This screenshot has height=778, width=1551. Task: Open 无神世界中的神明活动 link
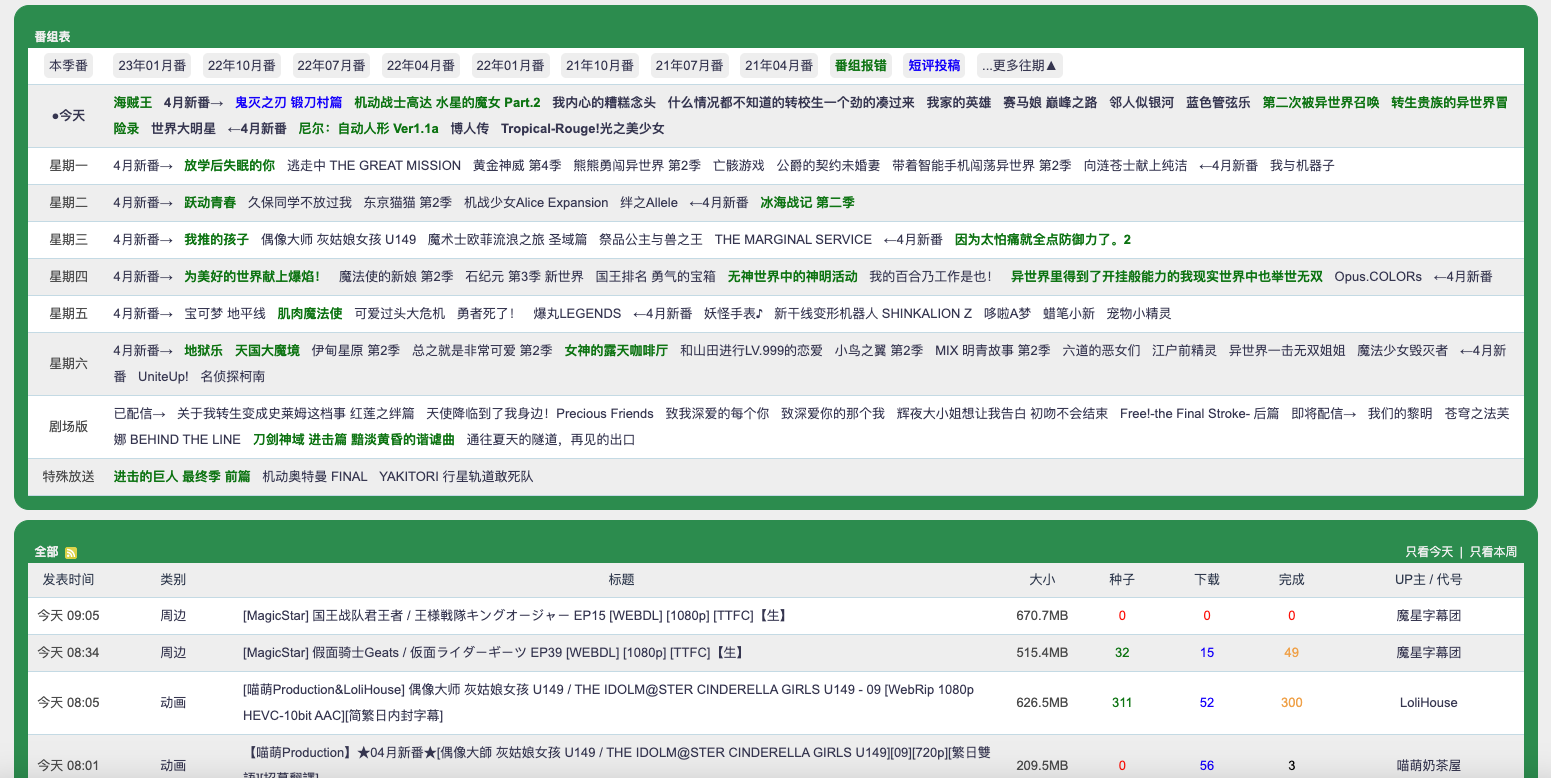(792, 277)
